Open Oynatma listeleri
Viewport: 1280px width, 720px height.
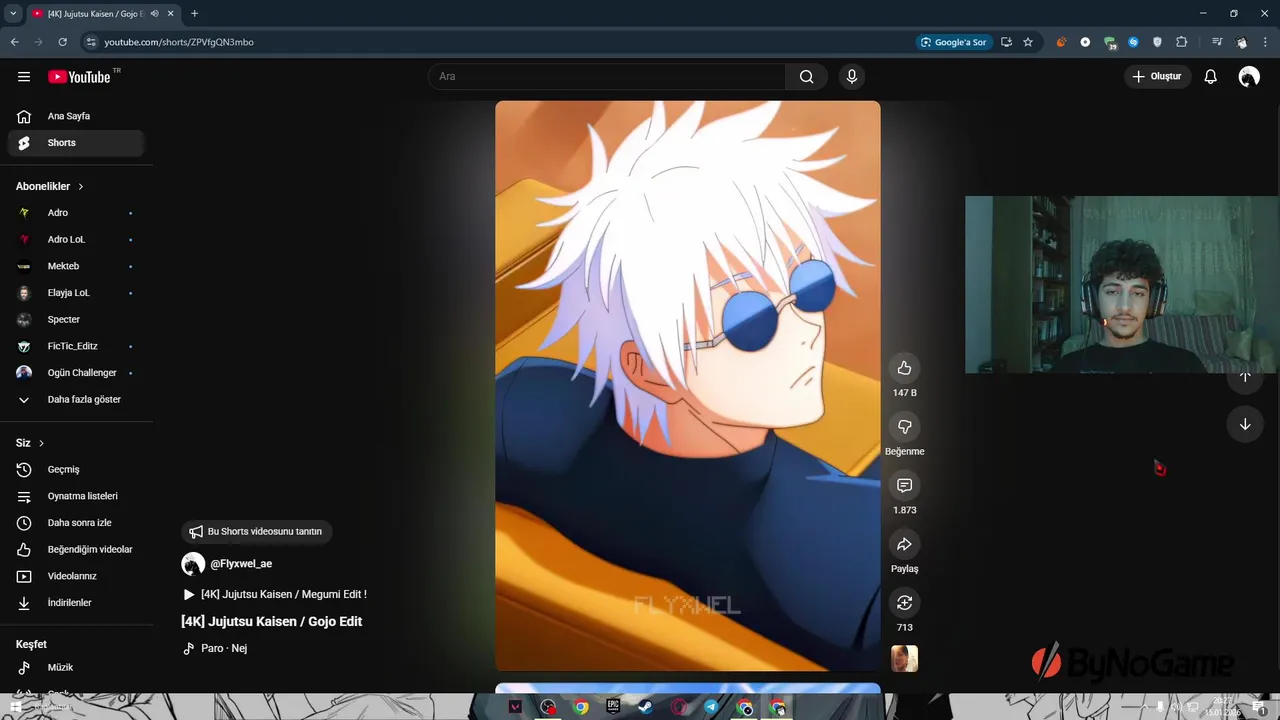click(x=76, y=496)
